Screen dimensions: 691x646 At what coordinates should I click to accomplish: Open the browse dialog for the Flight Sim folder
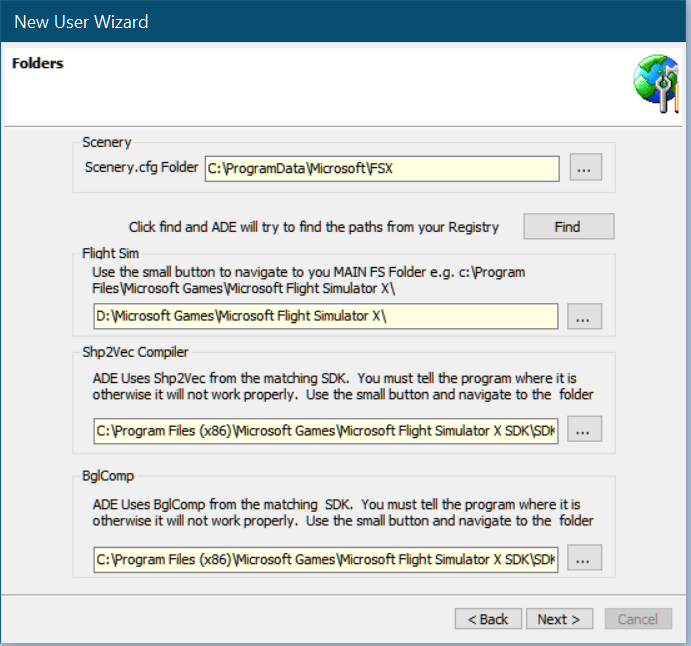584,316
